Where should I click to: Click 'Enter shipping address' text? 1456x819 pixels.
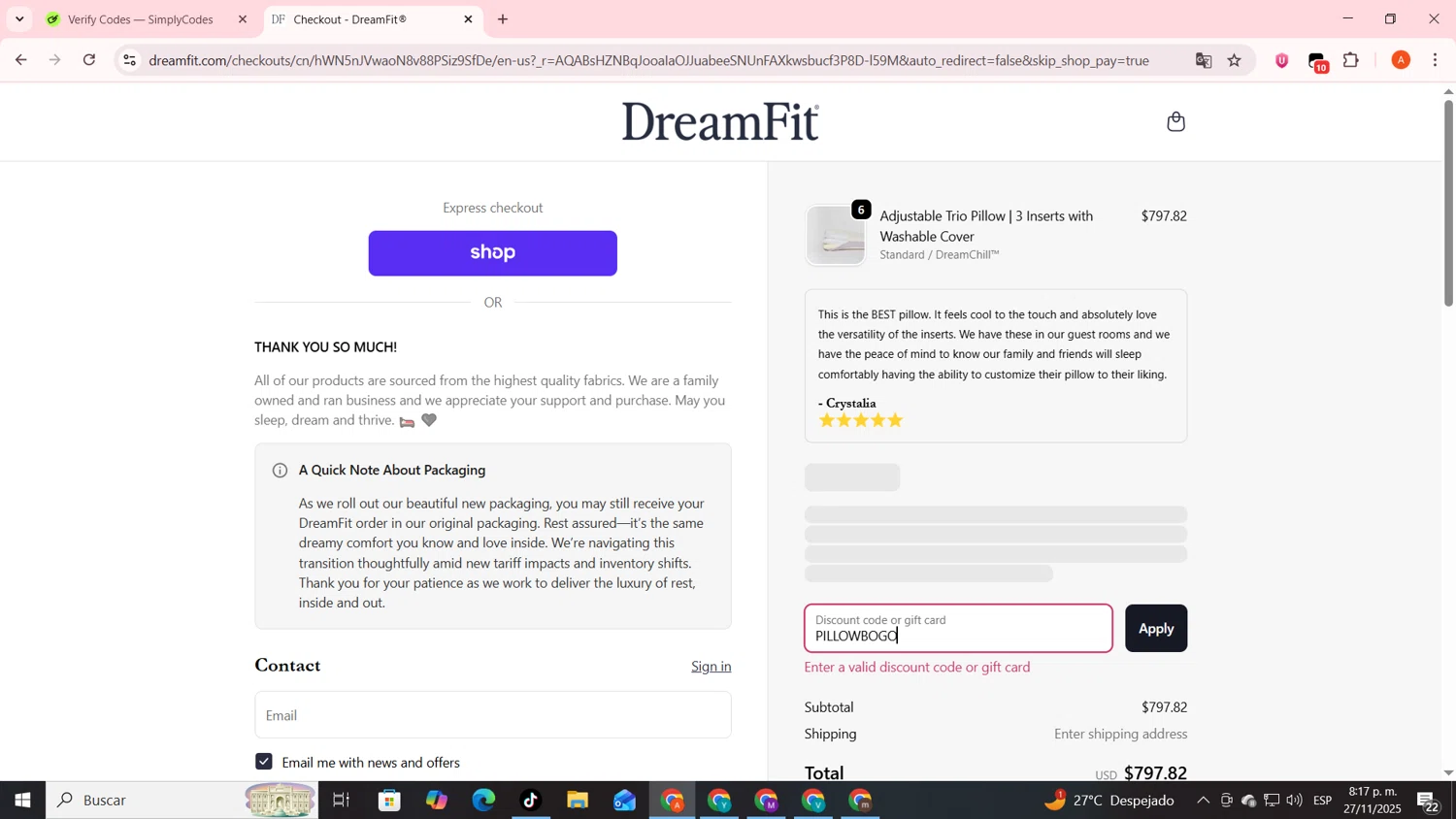tap(1120, 734)
